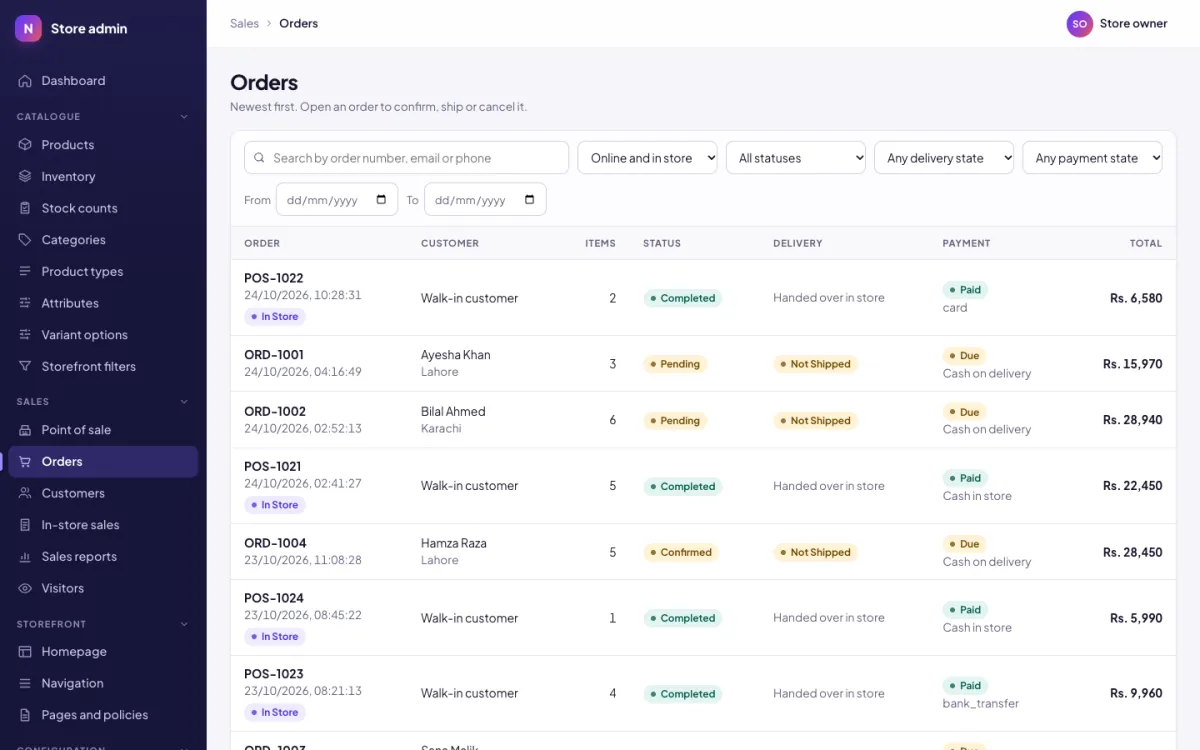Open the All statuses dropdown
Image resolution: width=1200 pixels, height=750 pixels.
[x=795, y=158]
